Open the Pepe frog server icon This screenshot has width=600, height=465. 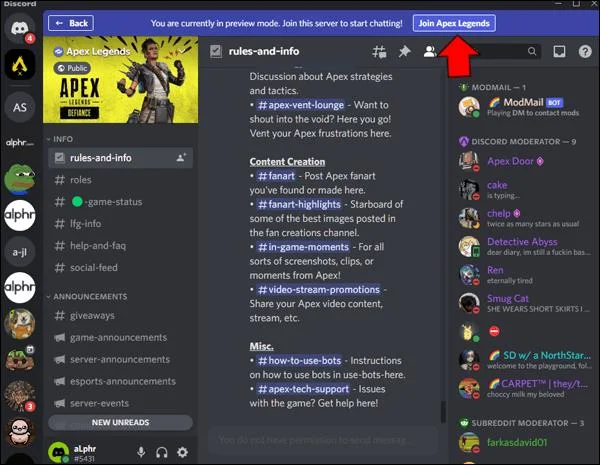pyautogui.click(x=20, y=179)
